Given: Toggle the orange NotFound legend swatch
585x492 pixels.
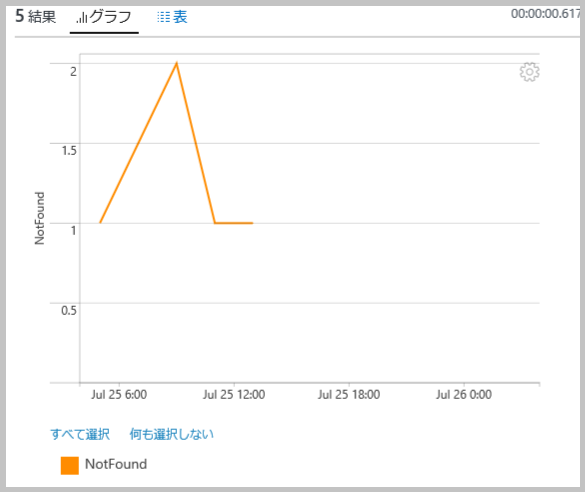Looking at the screenshot, I should click(x=70, y=466).
